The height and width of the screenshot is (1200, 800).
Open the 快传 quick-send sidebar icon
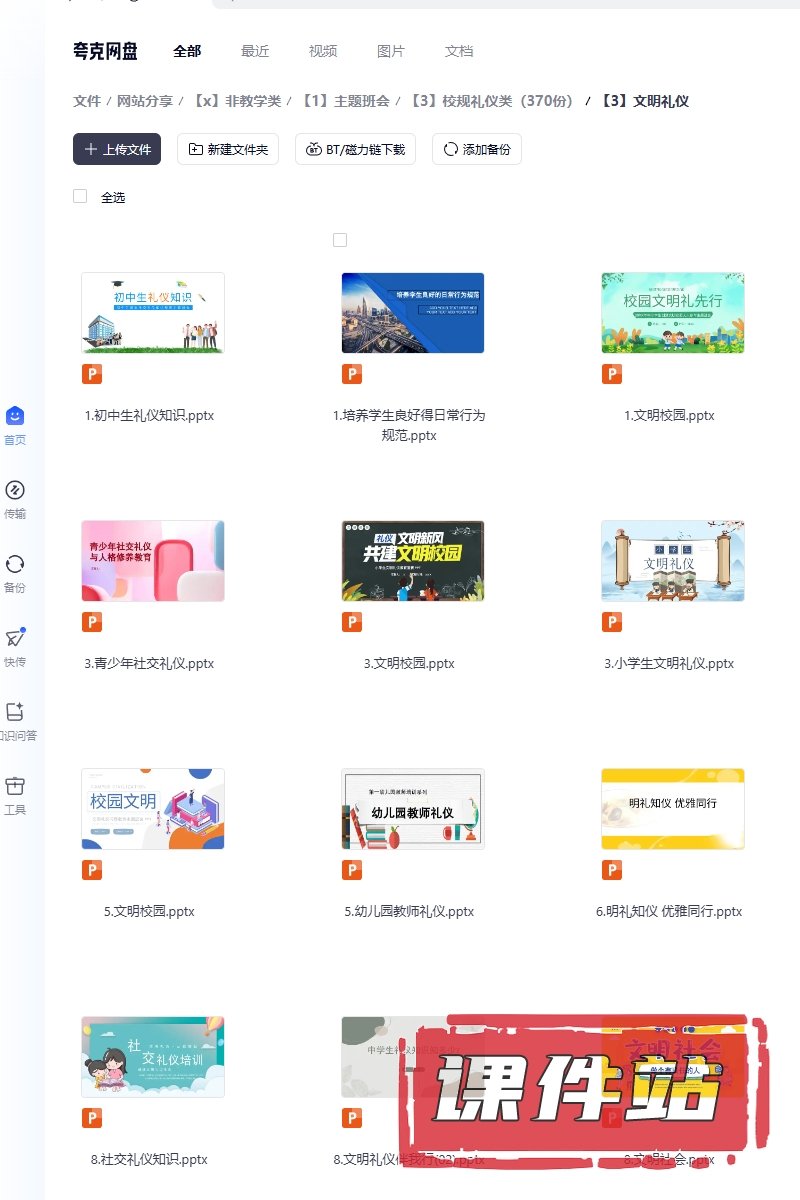point(15,638)
